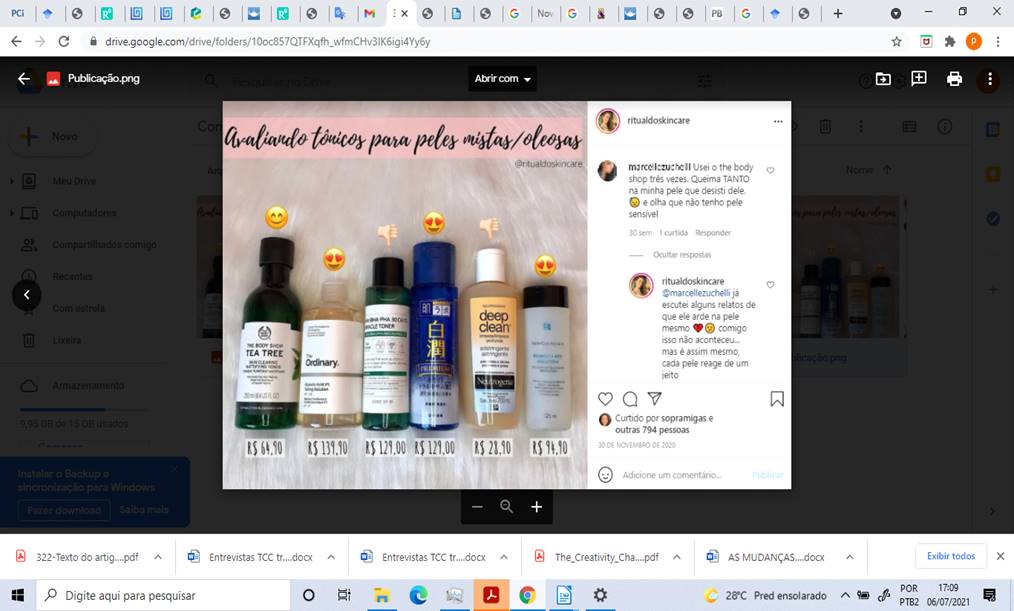The image size is (1014, 611).
Task: Bookmark this page with the star icon
Action: click(897, 42)
